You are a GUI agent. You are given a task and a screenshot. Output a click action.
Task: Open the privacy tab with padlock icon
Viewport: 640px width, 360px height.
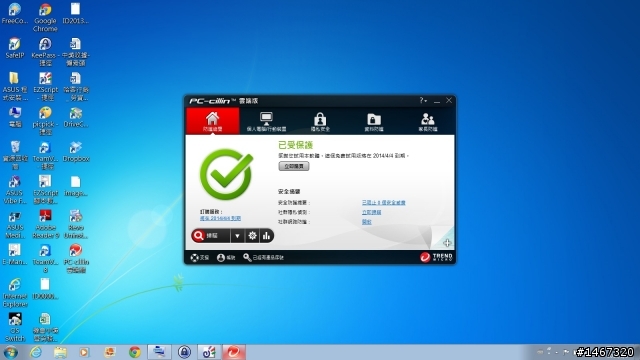(x=320, y=121)
